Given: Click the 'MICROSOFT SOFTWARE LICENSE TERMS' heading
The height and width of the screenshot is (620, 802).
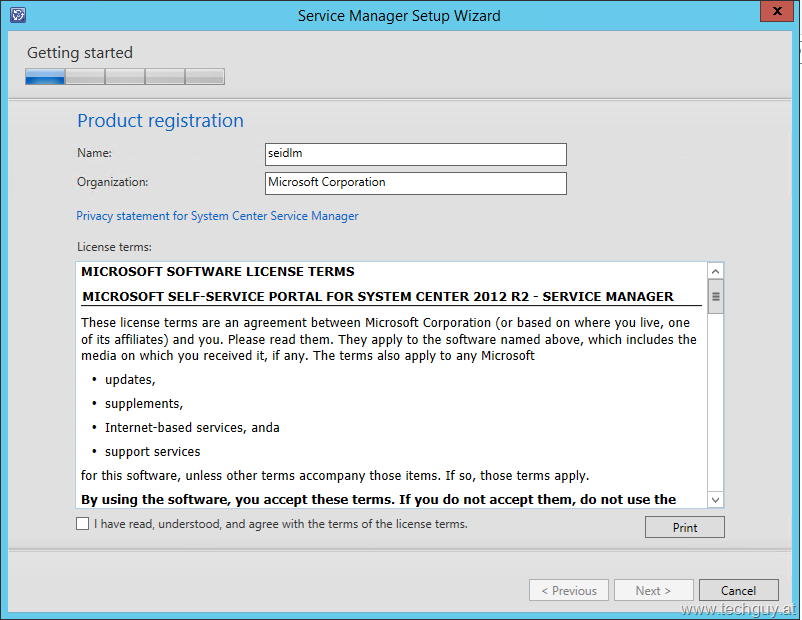Looking at the screenshot, I should (218, 272).
